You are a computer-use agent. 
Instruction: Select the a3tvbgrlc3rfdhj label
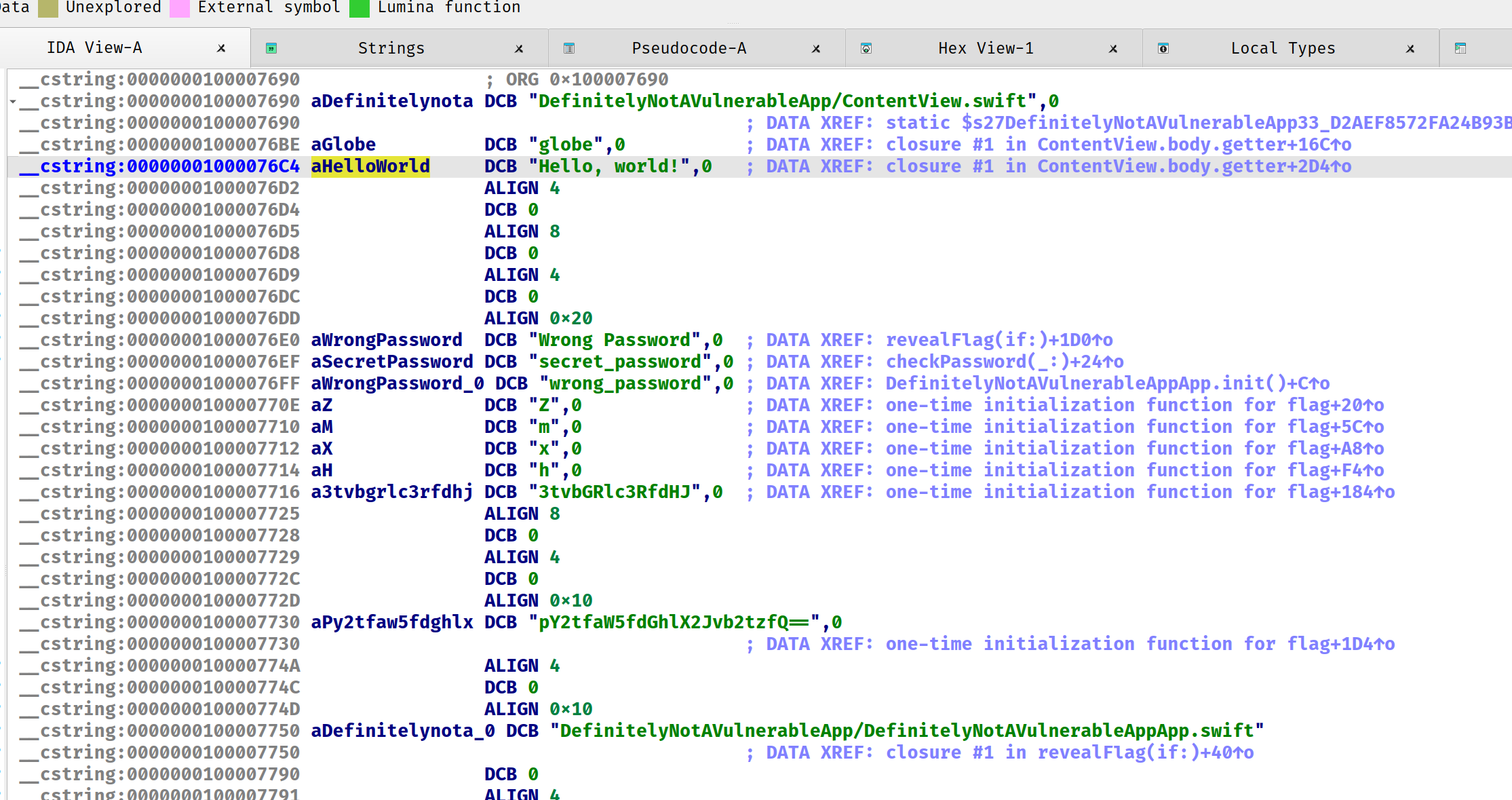tap(392, 492)
